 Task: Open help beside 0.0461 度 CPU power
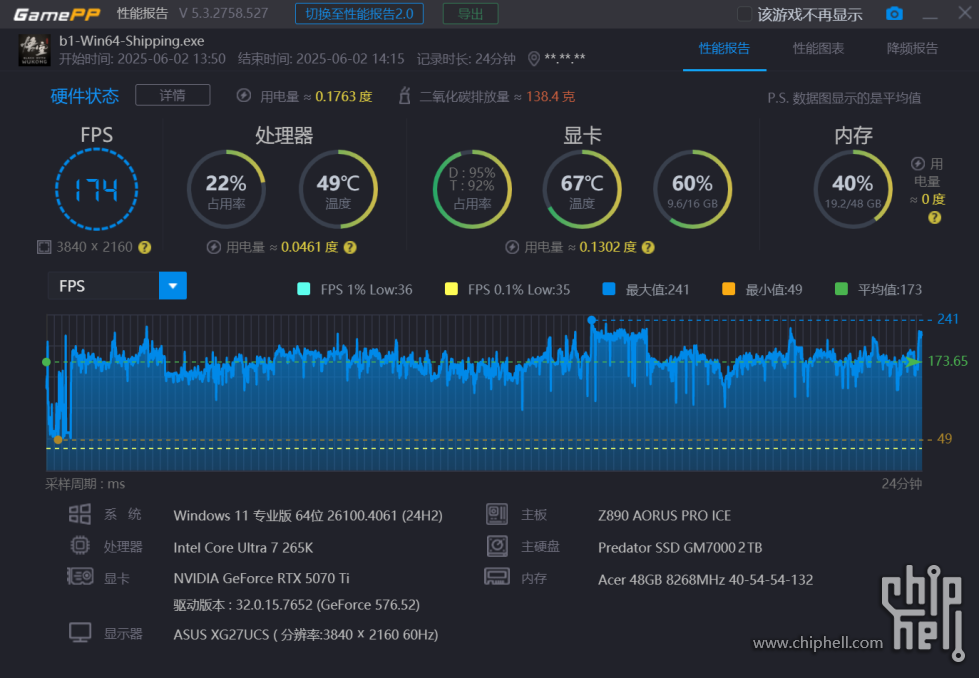(350, 247)
